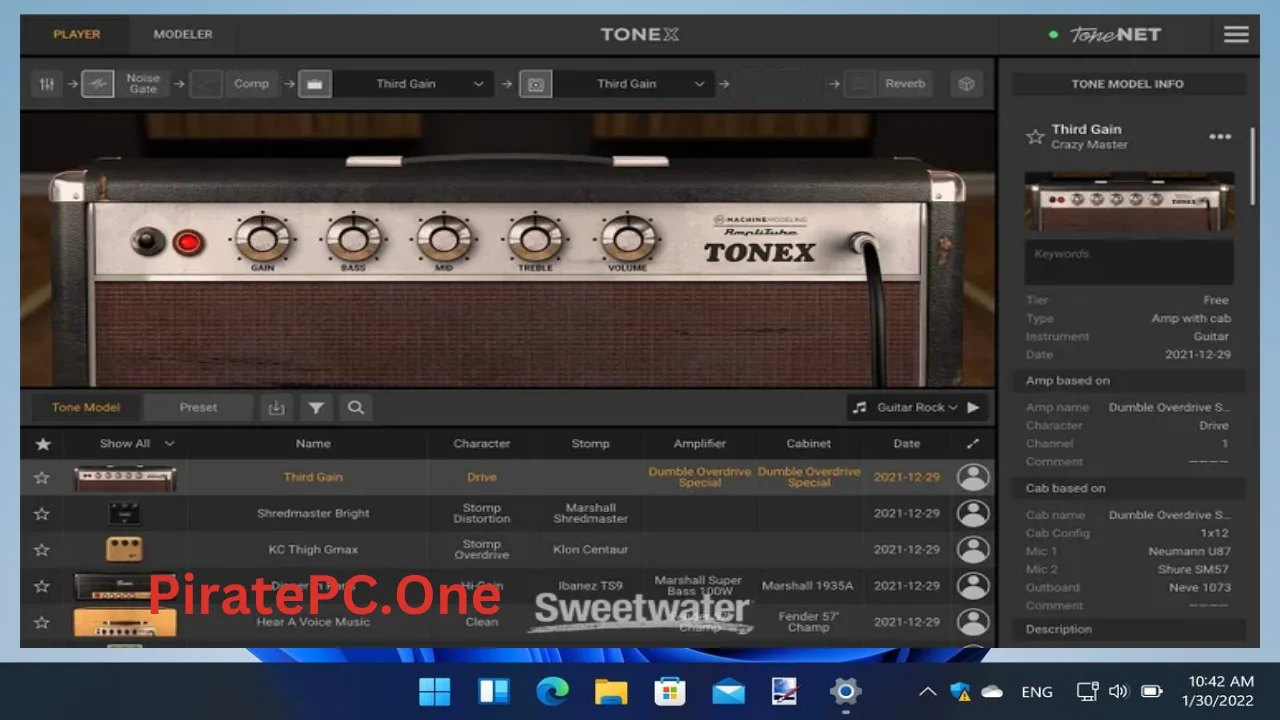Select the Preset tab
This screenshot has width=1280, height=720.
coord(198,408)
